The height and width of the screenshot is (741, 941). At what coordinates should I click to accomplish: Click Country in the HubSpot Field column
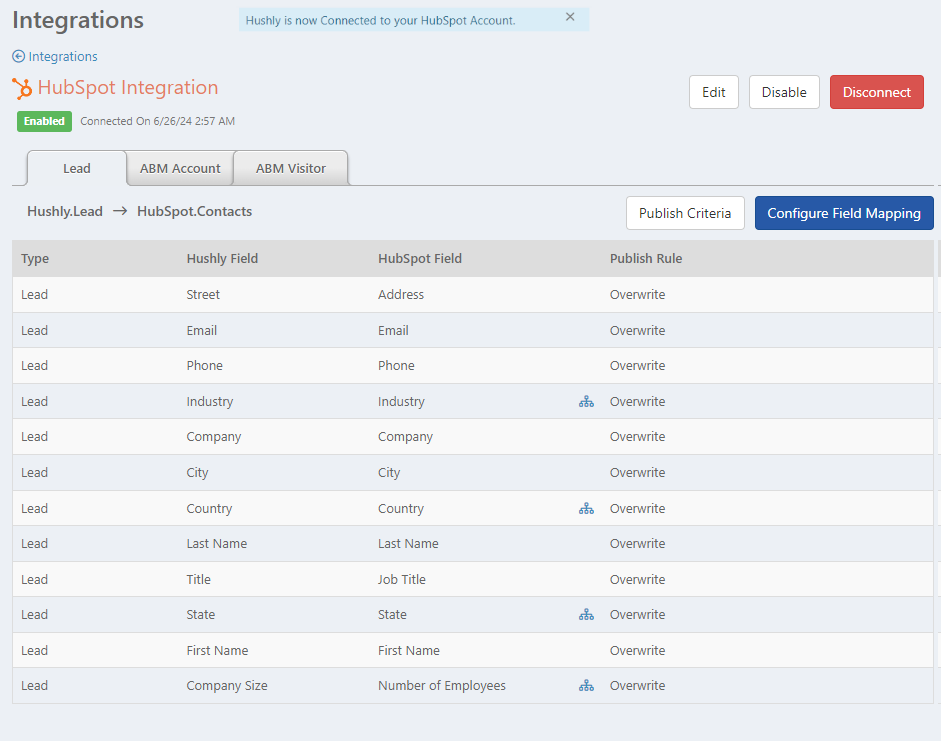[x=401, y=509]
